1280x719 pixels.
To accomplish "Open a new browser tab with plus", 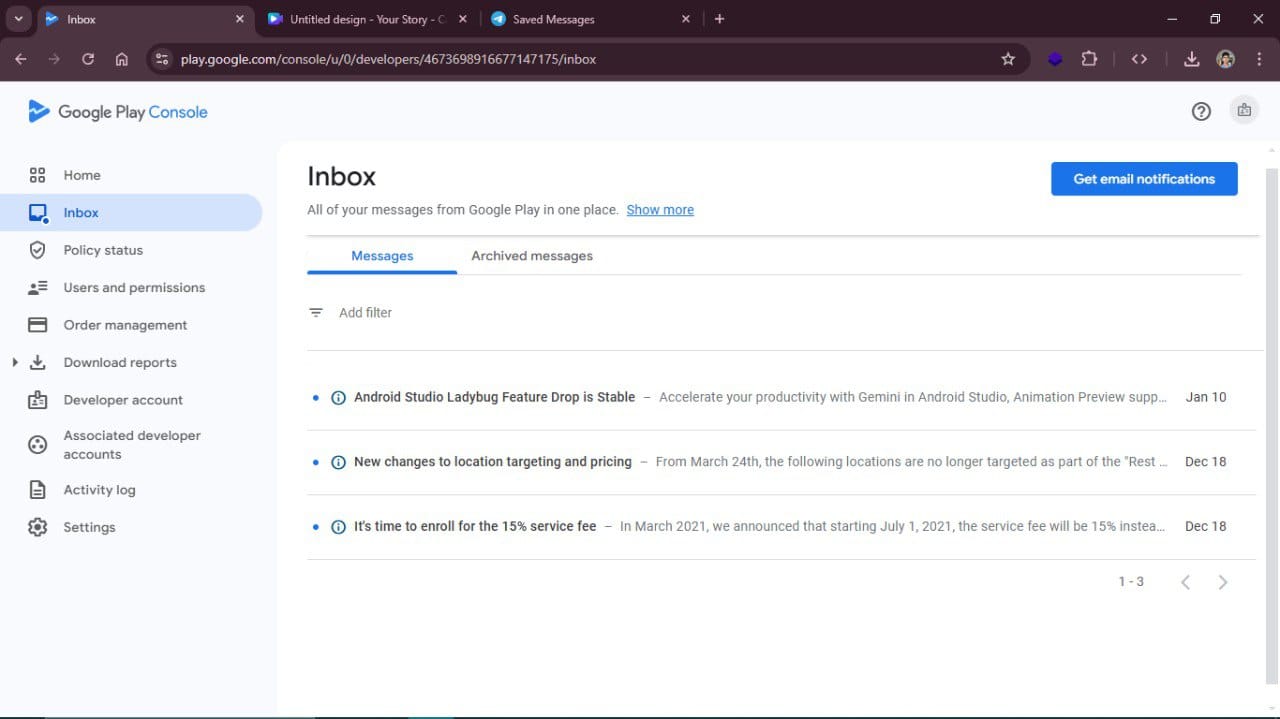I will [719, 19].
